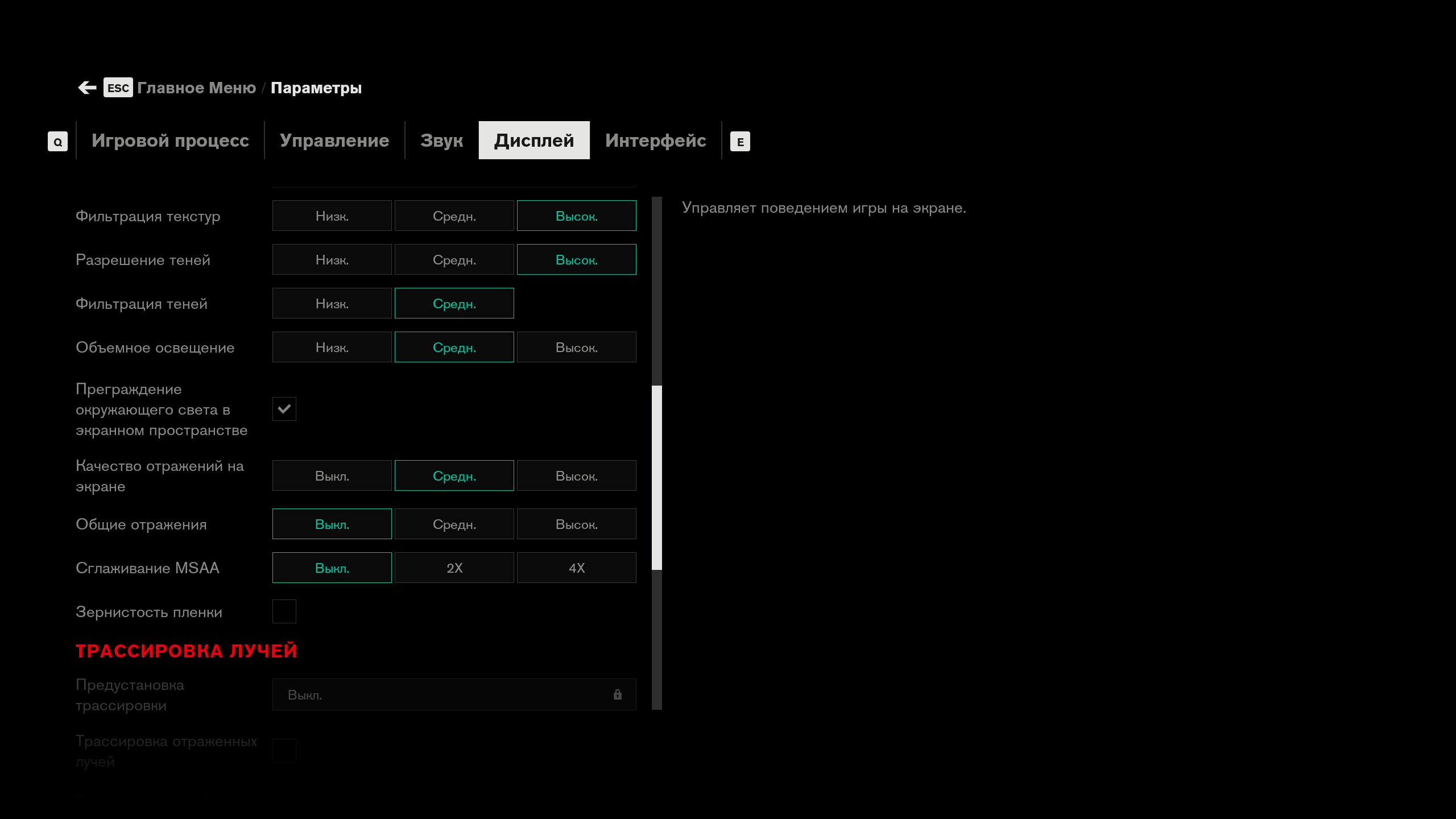Switch to the Интерфейс tab
1456x819 pixels.
[x=655, y=140]
